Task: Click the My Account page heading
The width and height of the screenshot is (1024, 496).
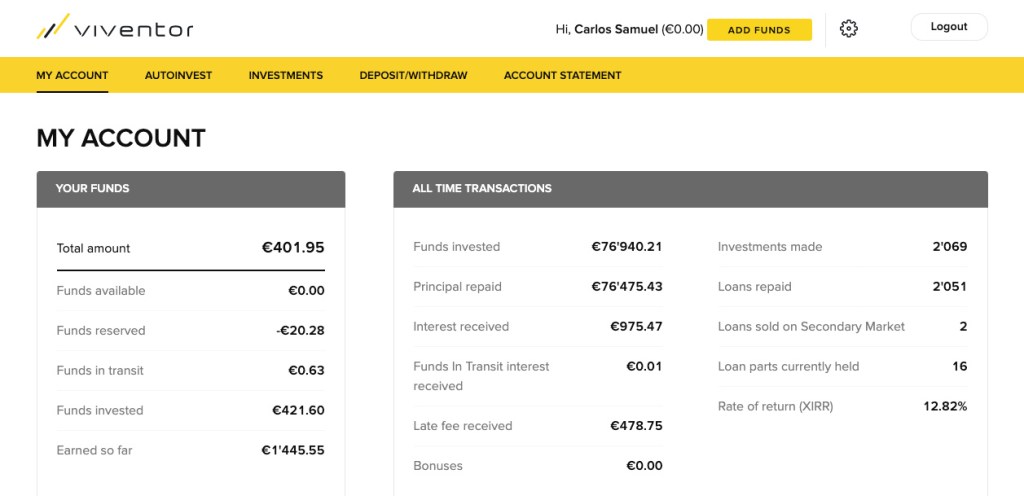Action: 121,138
